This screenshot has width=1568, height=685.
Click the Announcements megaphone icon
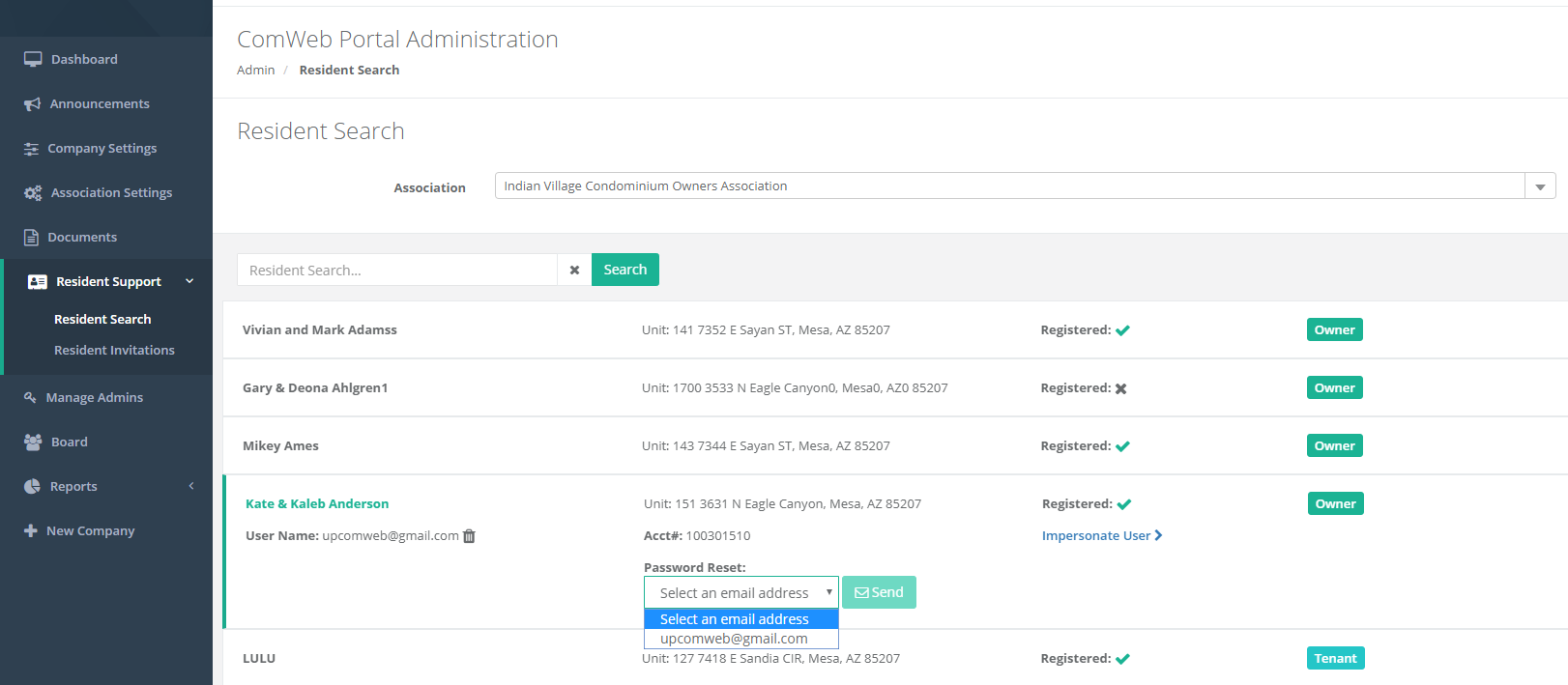point(32,104)
